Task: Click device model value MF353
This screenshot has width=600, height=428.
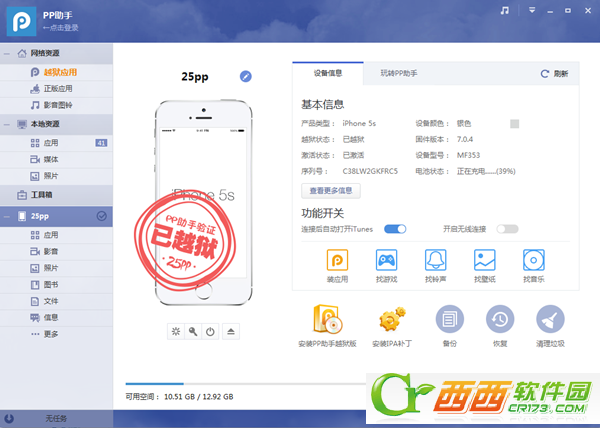Action: pyautogui.click(x=468, y=155)
